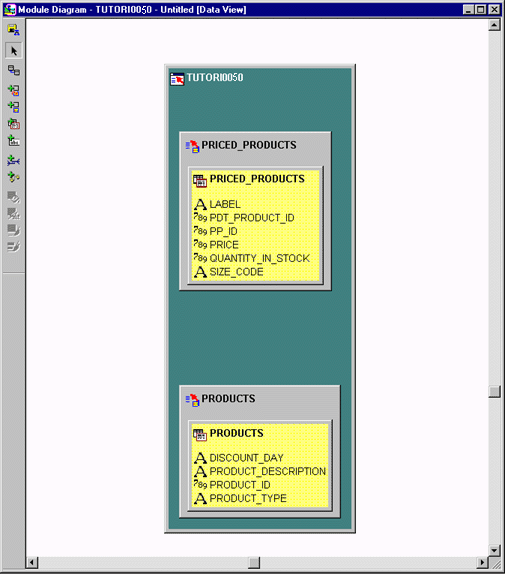Pick the Create Key Based Link tool

click(x=14, y=160)
